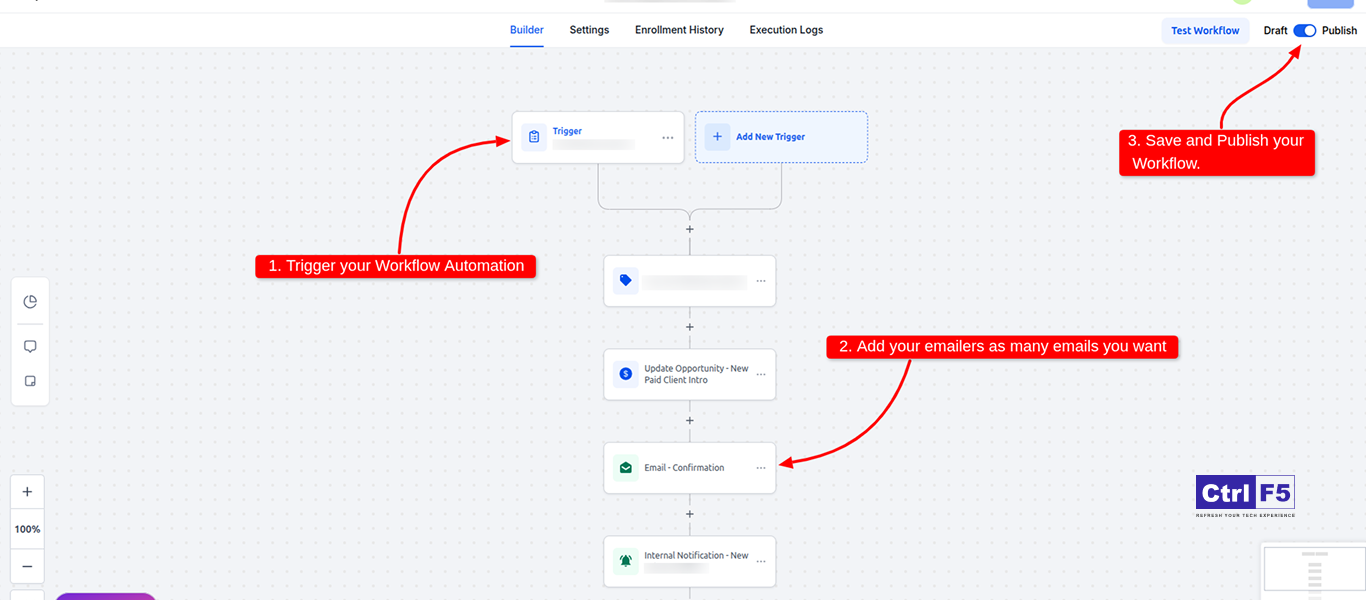
Task: Open Update Opportunity node options menu
Action: [x=761, y=375]
